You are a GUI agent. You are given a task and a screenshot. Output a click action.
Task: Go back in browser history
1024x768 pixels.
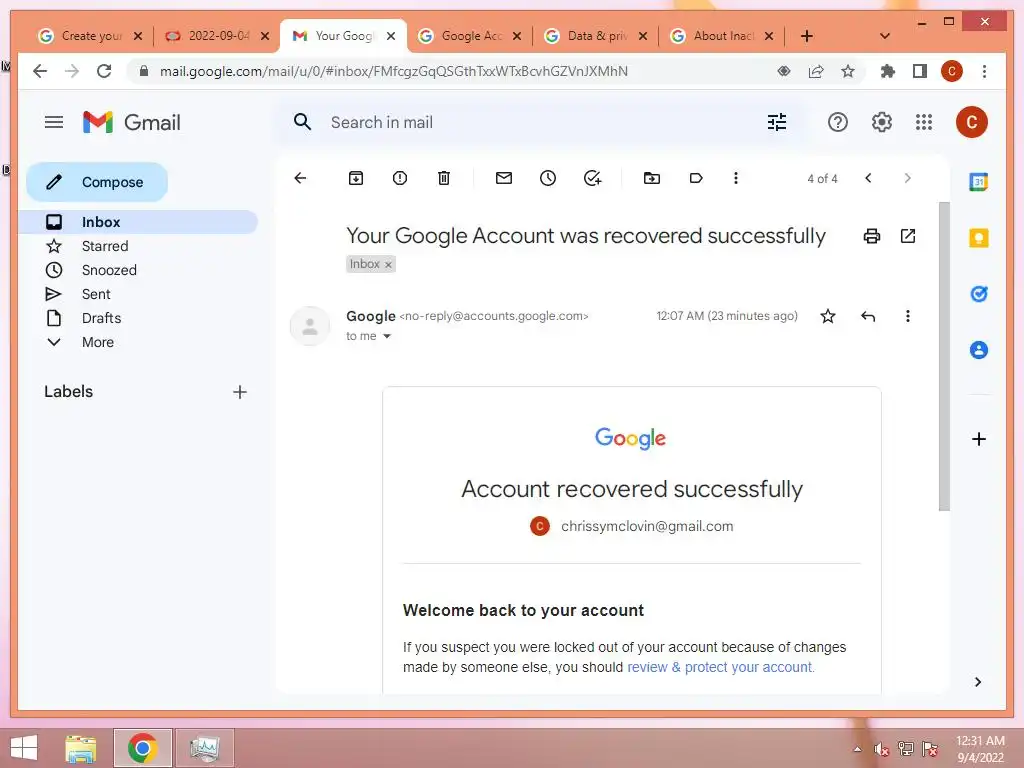[40, 71]
